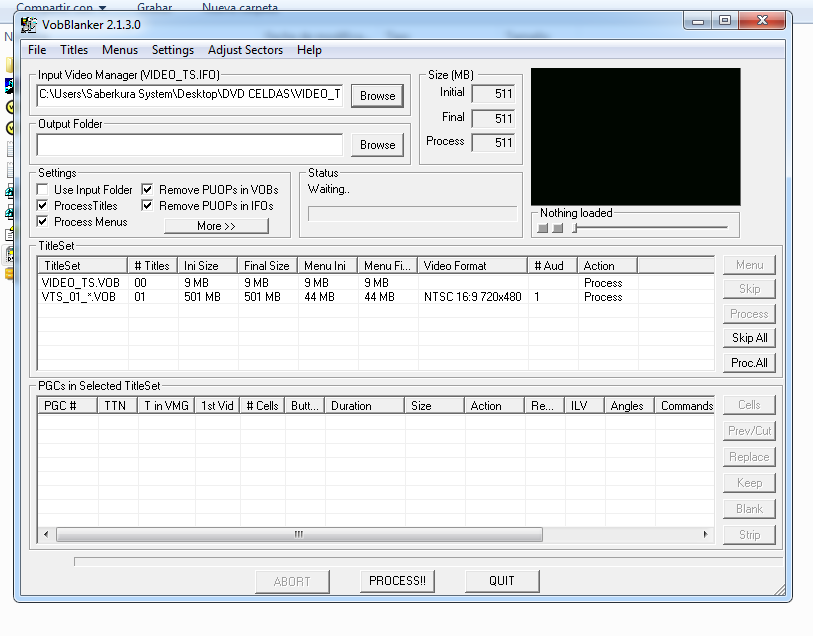This screenshot has width=813, height=636.
Task: Expand settings with the More >> button
Action: [216, 226]
